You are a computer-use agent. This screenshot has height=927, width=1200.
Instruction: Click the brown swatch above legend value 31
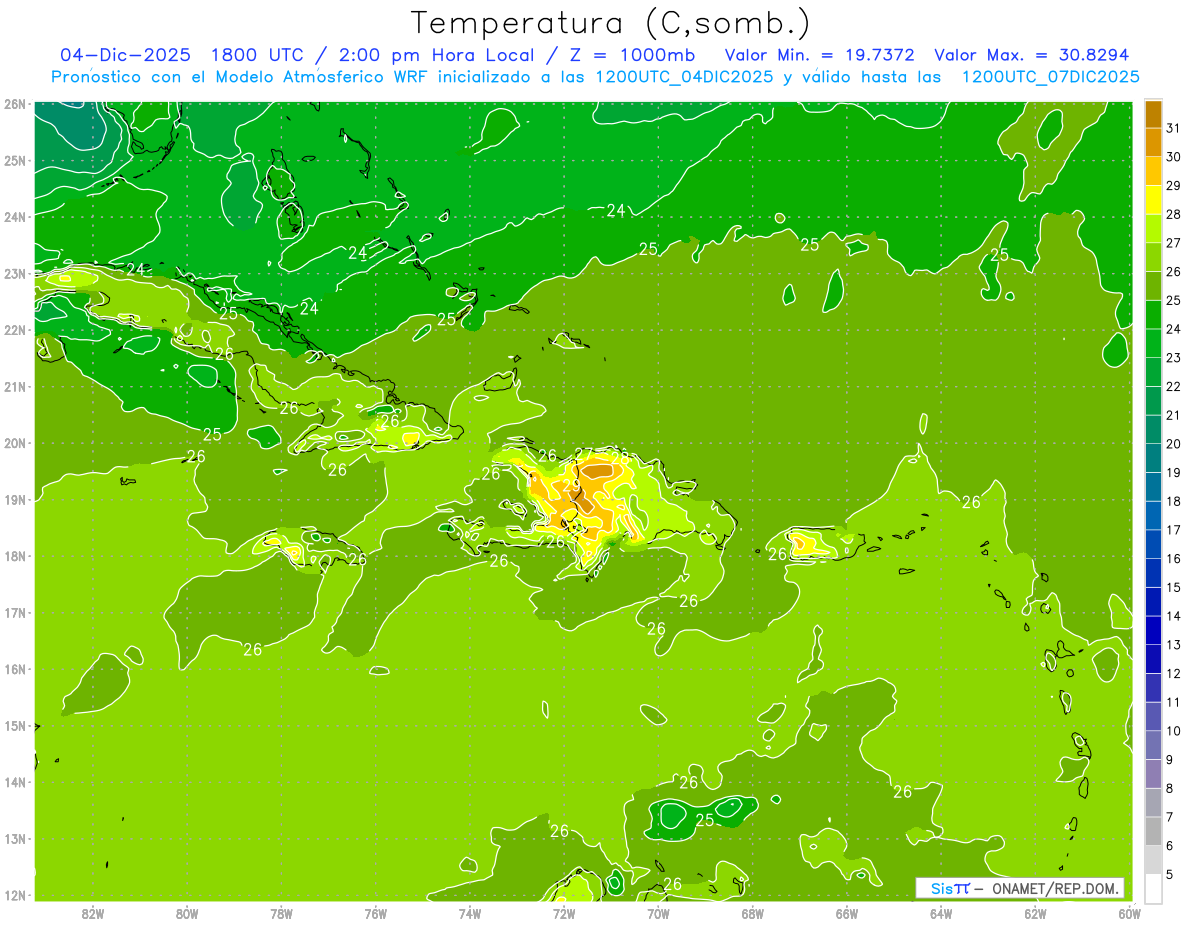coord(1153,114)
